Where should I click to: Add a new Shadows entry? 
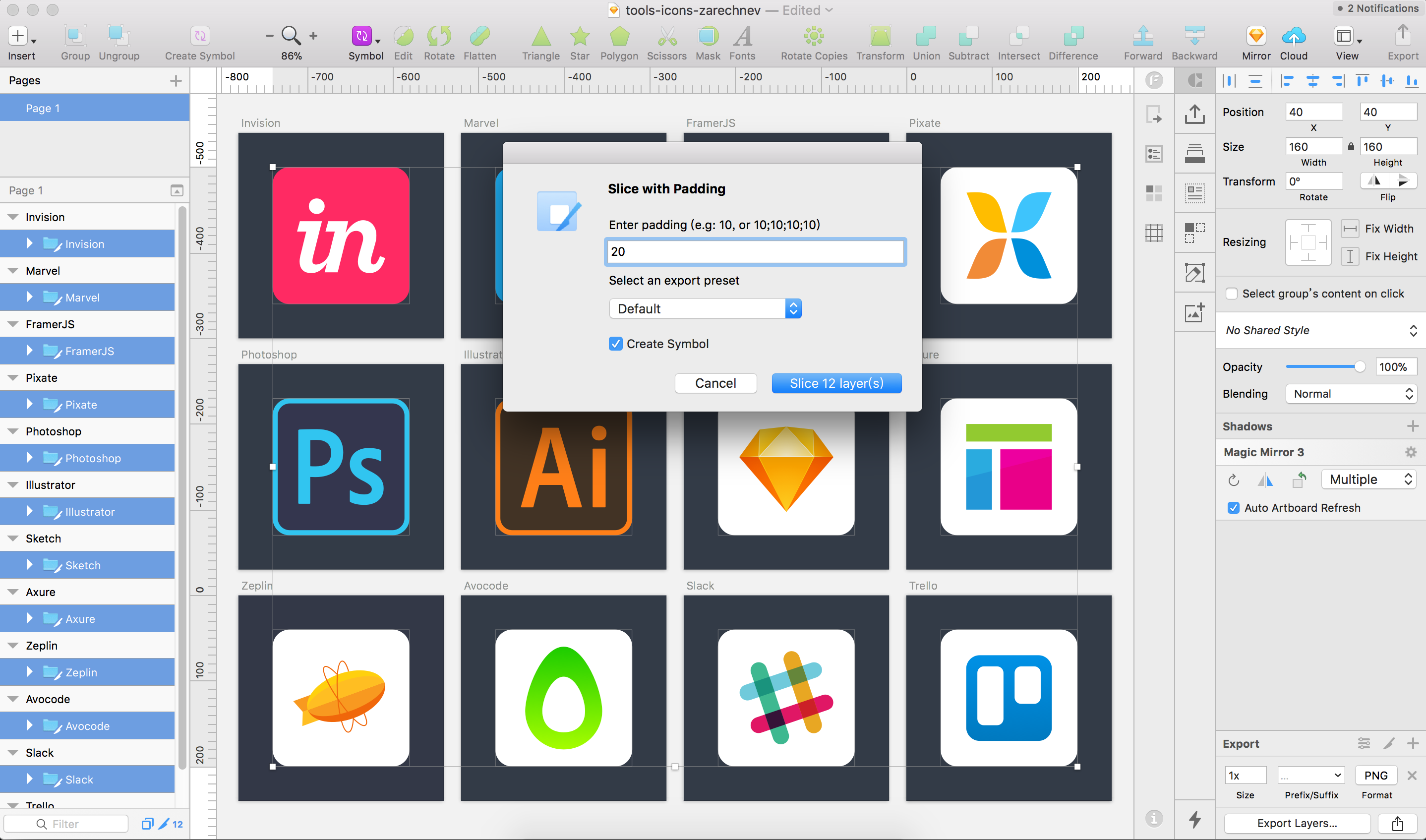pyautogui.click(x=1413, y=425)
